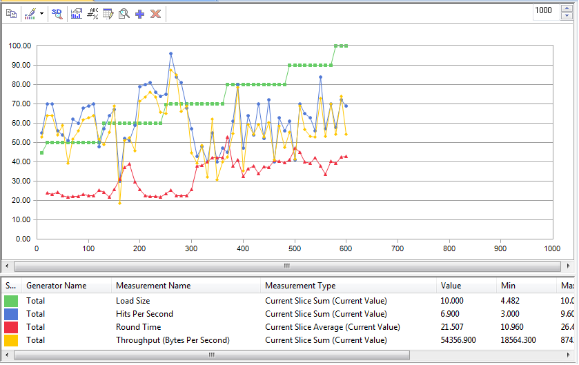Screen dimensions: 579x365
Task: Decrease range value with down stepper arrow
Action: 566,16
